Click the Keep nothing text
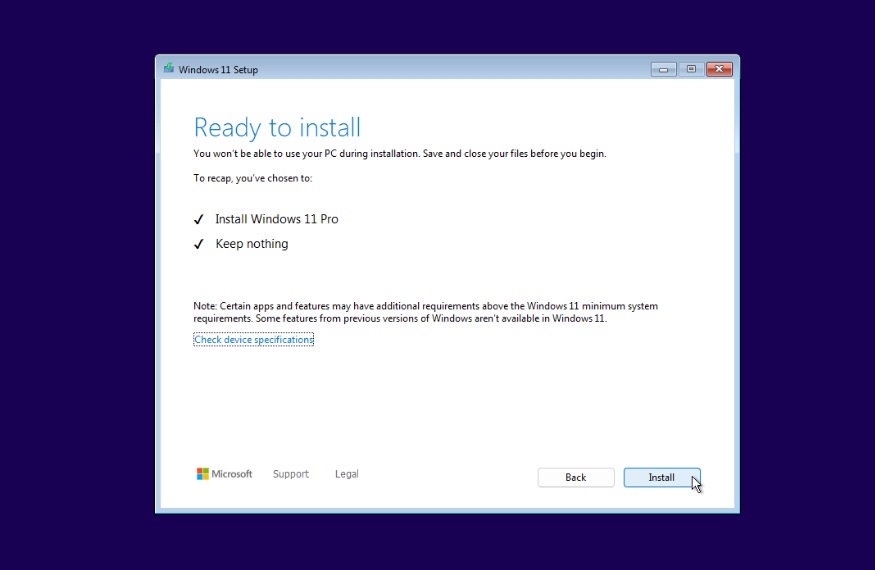Viewport: 875px width, 570px height. 252,244
